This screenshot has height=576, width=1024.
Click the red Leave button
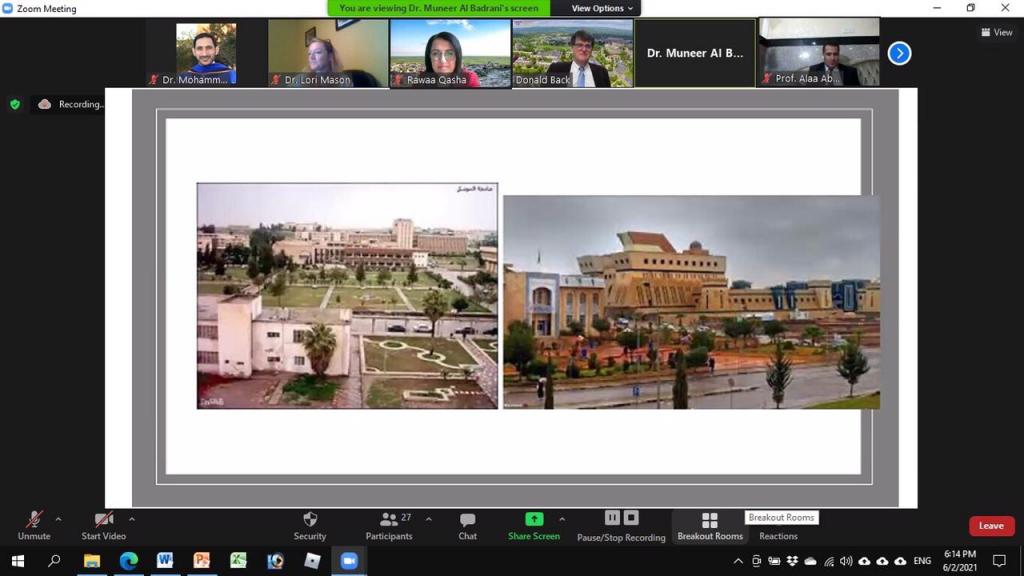click(x=991, y=526)
